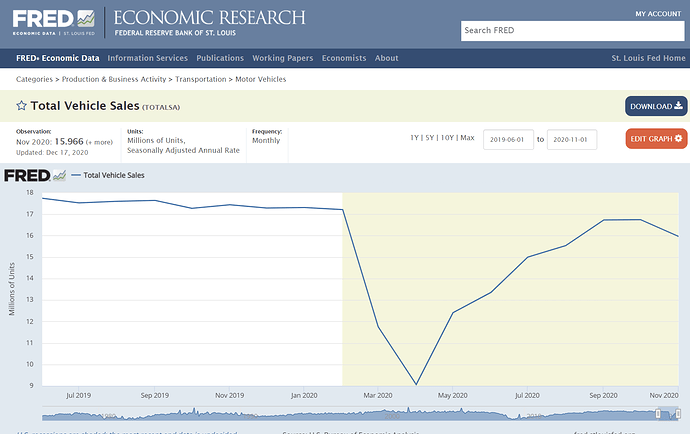The width and height of the screenshot is (690, 434).
Task: Expand the (+ more) observations link
Action: 100,142
